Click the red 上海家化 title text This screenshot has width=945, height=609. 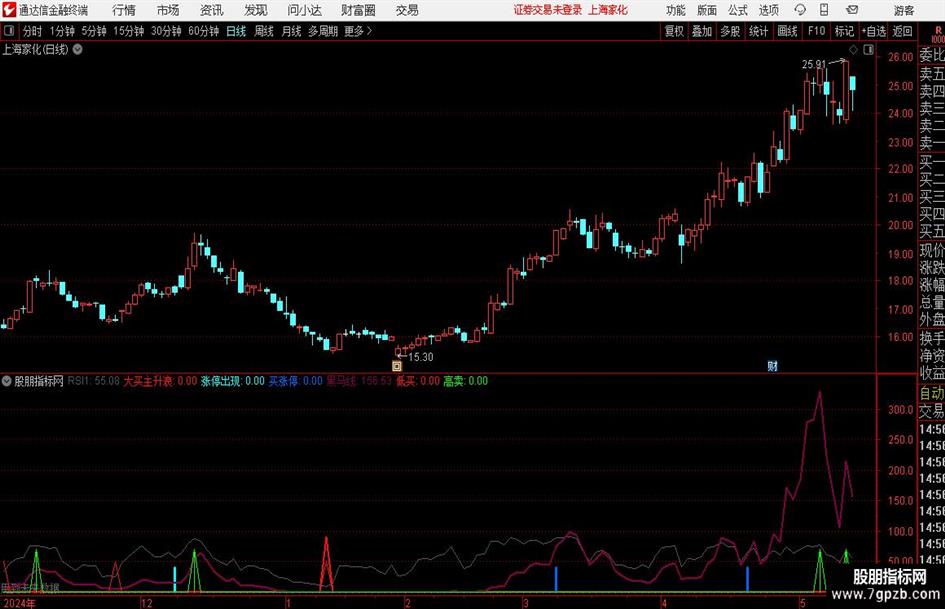point(608,10)
